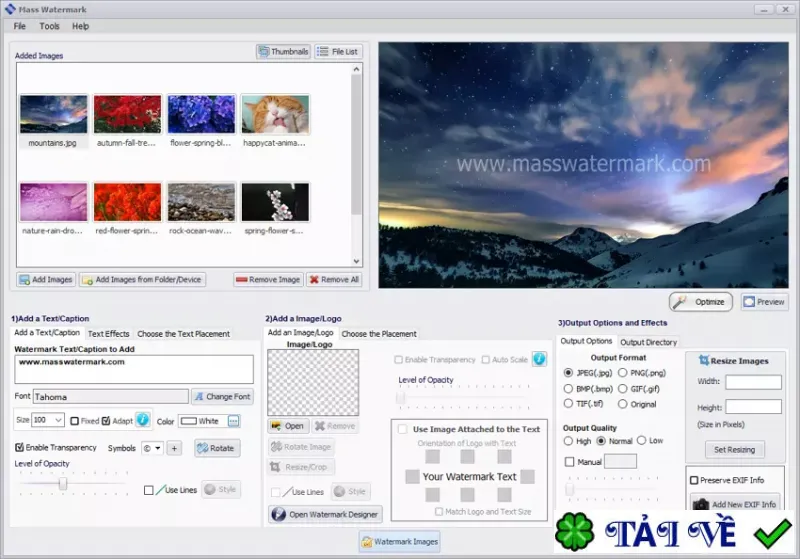Viewport: 800px width, 559px height.
Task: Expand the font Size dropdown
Action: click(x=58, y=420)
